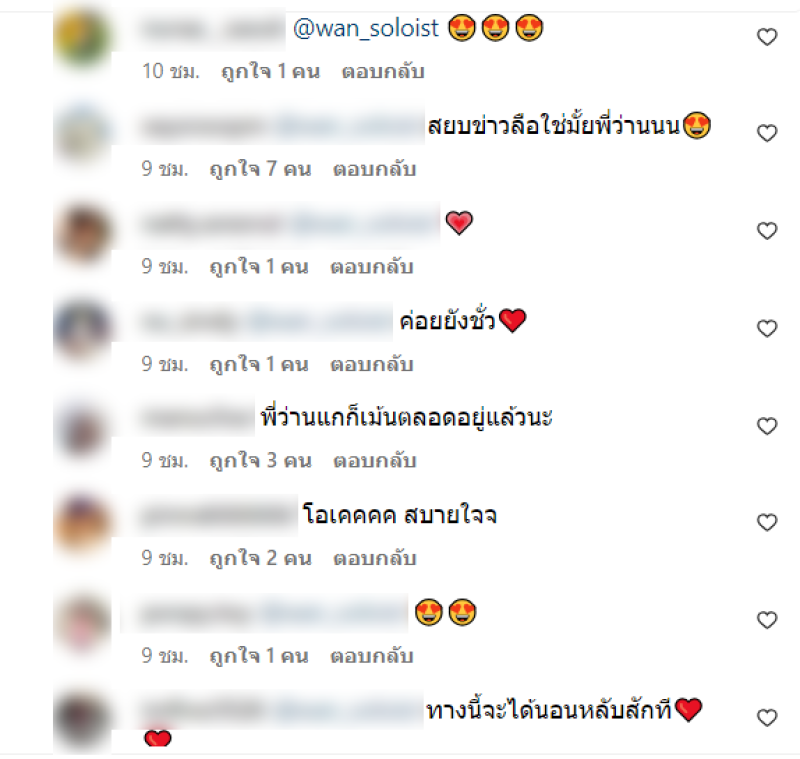The width and height of the screenshot is (800, 759).
Task: Like the ทางนี้จะได้นอนหลับสักที comment heart icon
Action: click(x=766, y=718)
